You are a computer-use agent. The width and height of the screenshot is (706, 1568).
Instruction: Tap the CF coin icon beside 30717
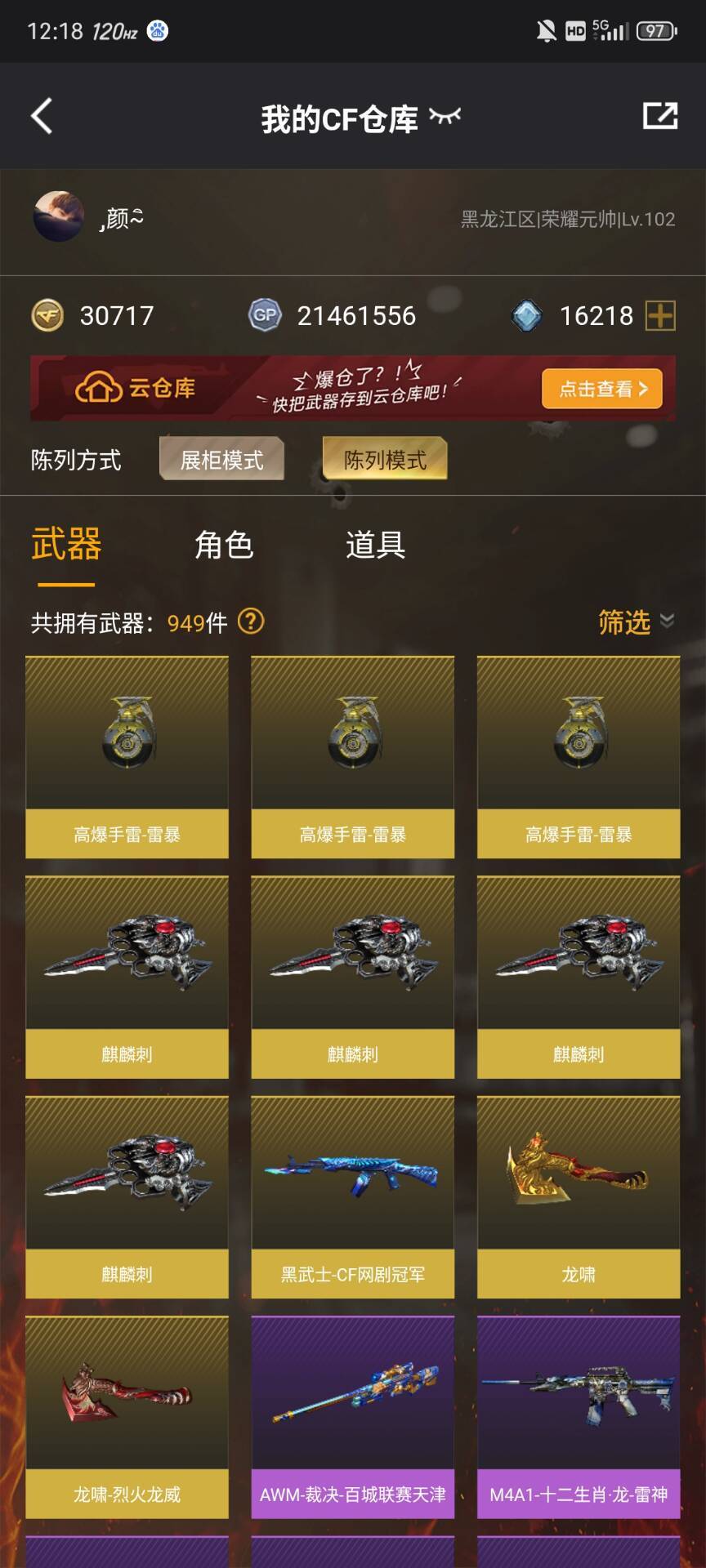[x=47, y=315]
